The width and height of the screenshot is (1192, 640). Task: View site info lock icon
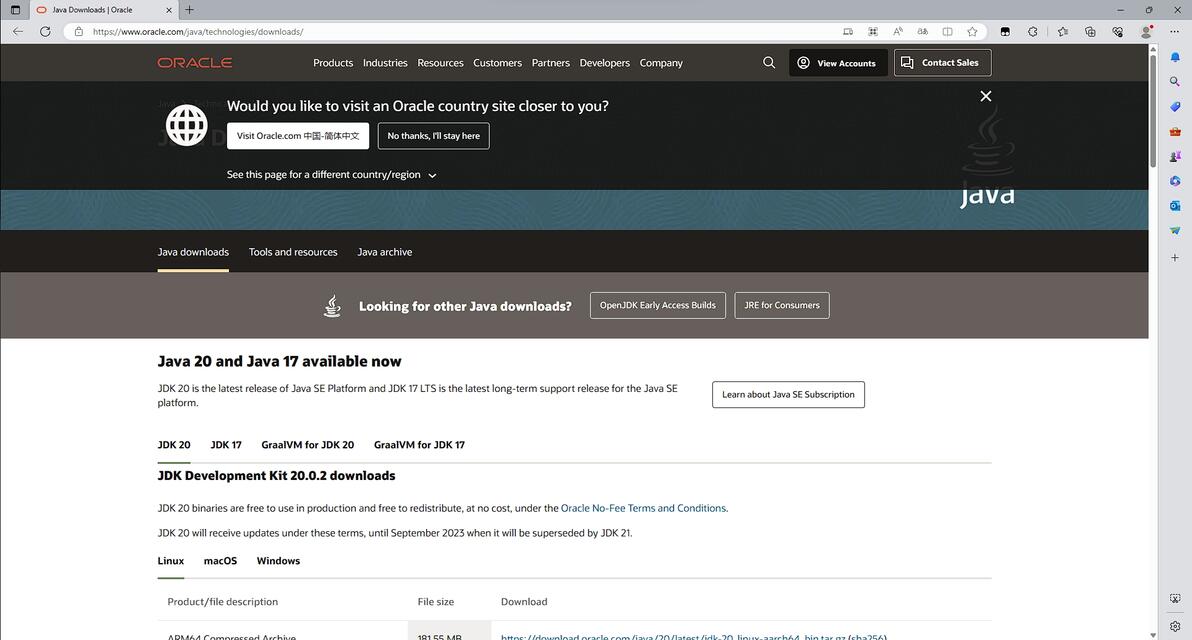click(78, 31)
